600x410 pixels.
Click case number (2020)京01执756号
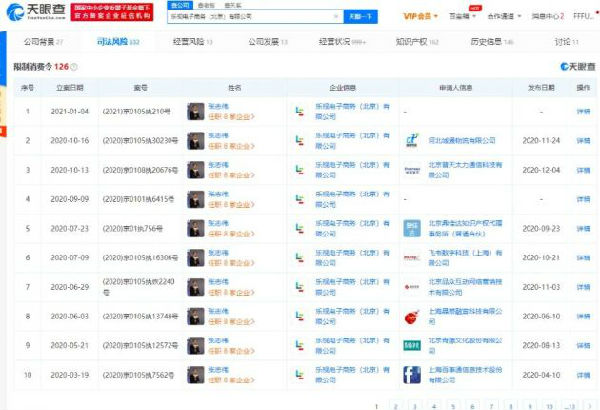click(133, 229)
